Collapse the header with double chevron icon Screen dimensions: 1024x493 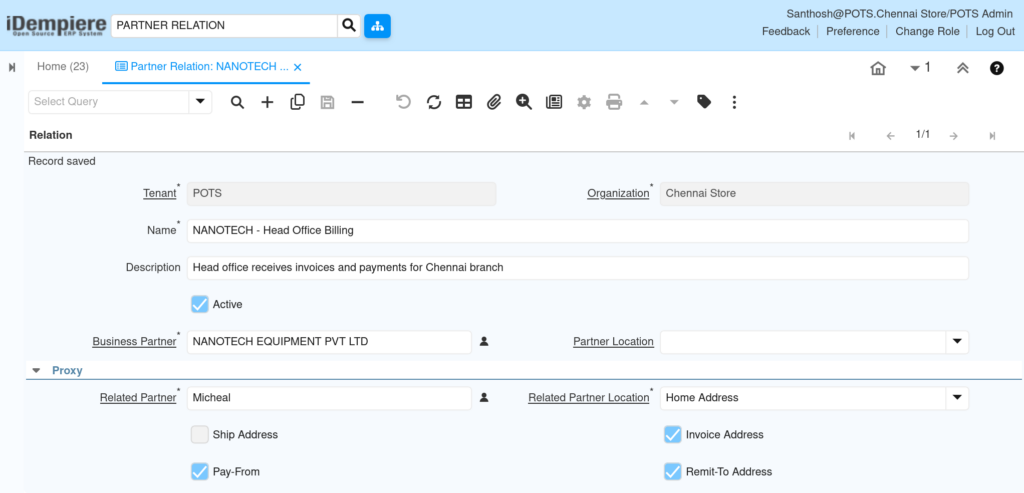click(x=962, y=68)
